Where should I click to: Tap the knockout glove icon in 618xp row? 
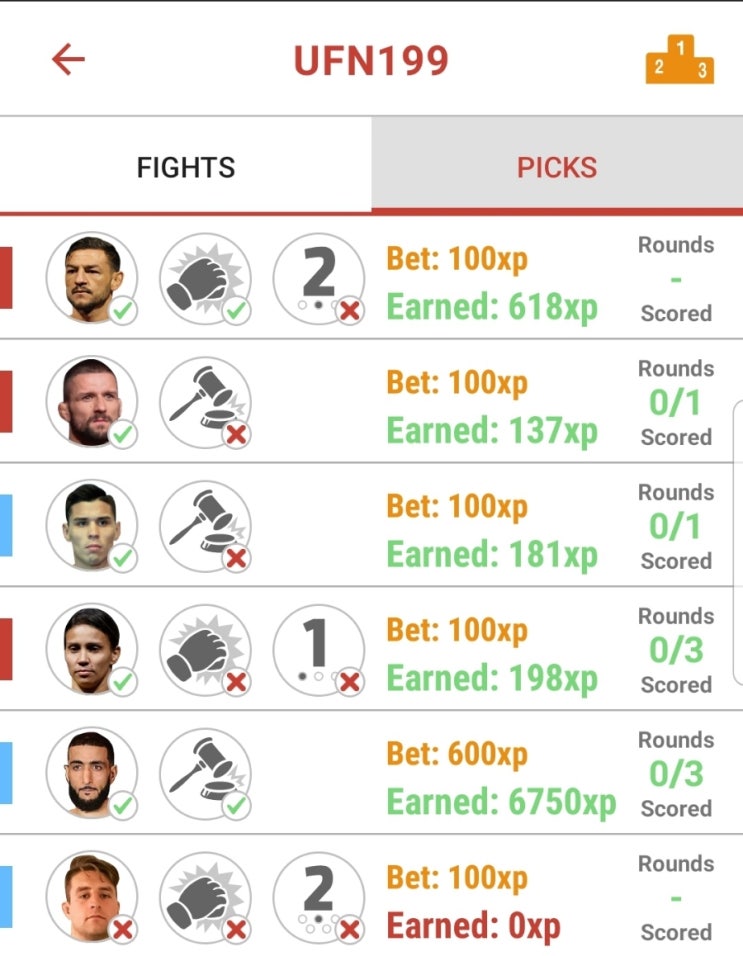pyautogui.click(x=205, y=278)
